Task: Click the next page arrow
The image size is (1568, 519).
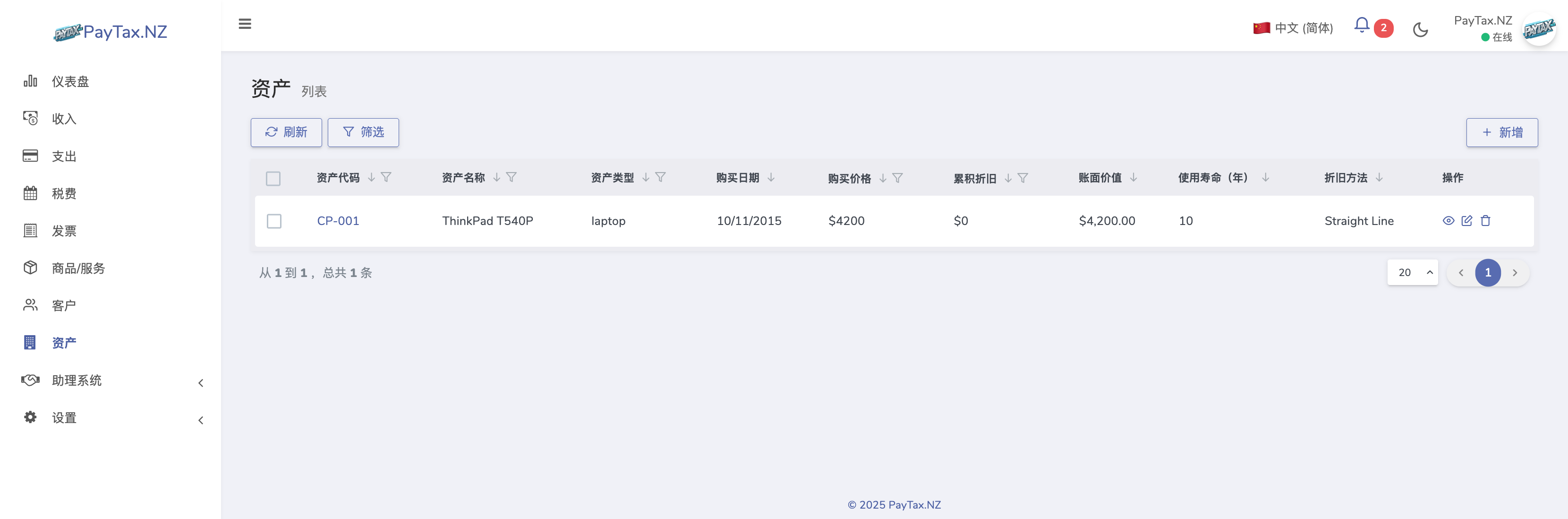Action: pos(1515,273)
